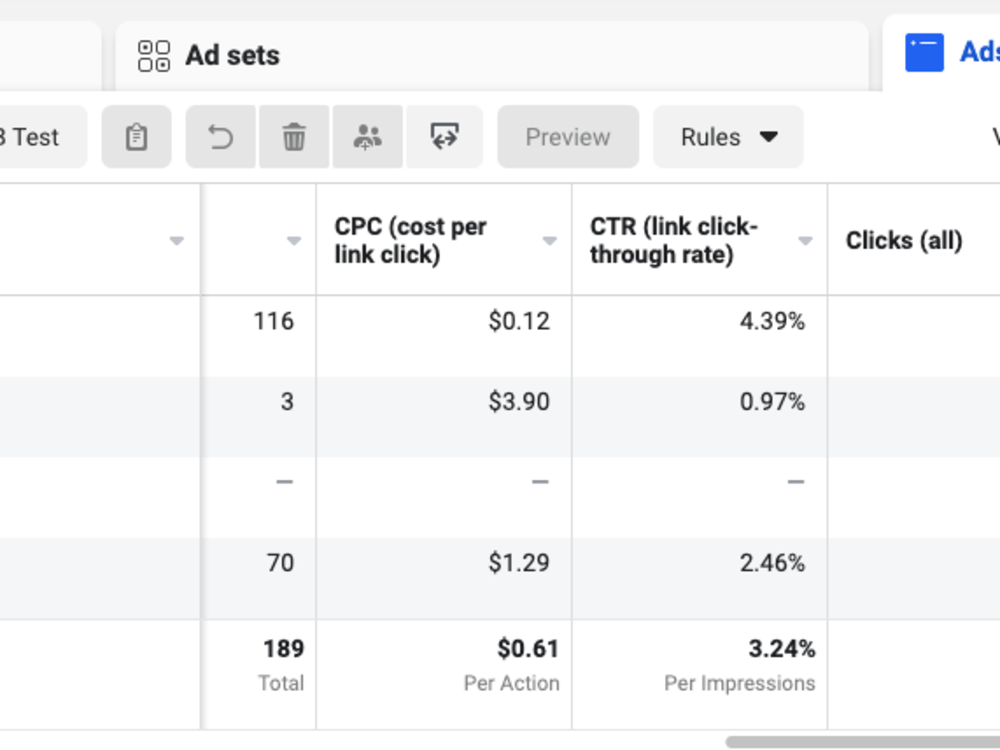Click the Preview button
Image resolution: width=1000 pixels, height=750 pixels.
coord(567,137)
